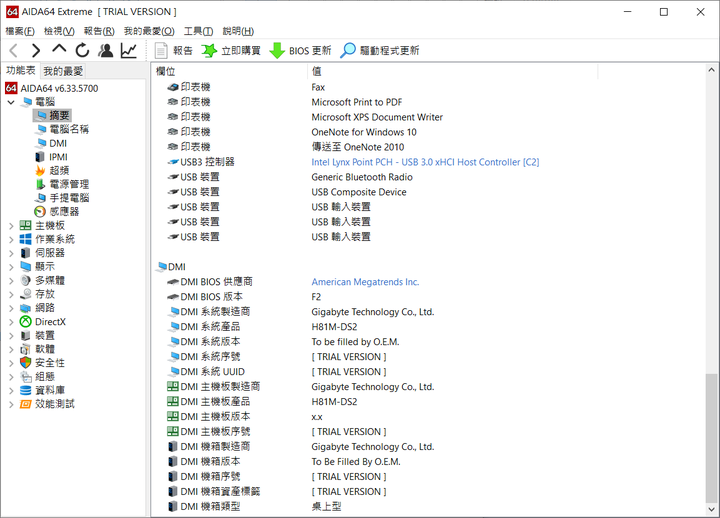Viewport: 720px width, 518px height.
Task: Open Intel Lynx Point PCH USB link
Action: pos(425,162)
